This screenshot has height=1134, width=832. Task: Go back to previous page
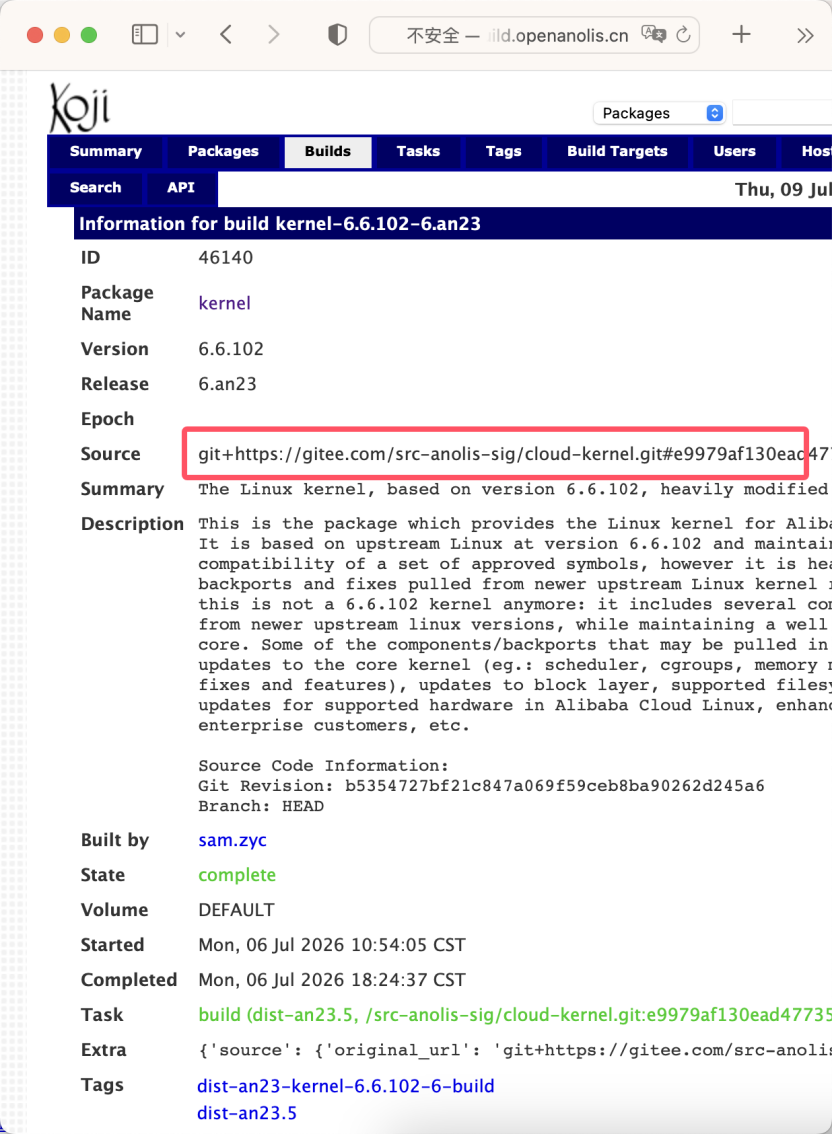coord(226,34)
